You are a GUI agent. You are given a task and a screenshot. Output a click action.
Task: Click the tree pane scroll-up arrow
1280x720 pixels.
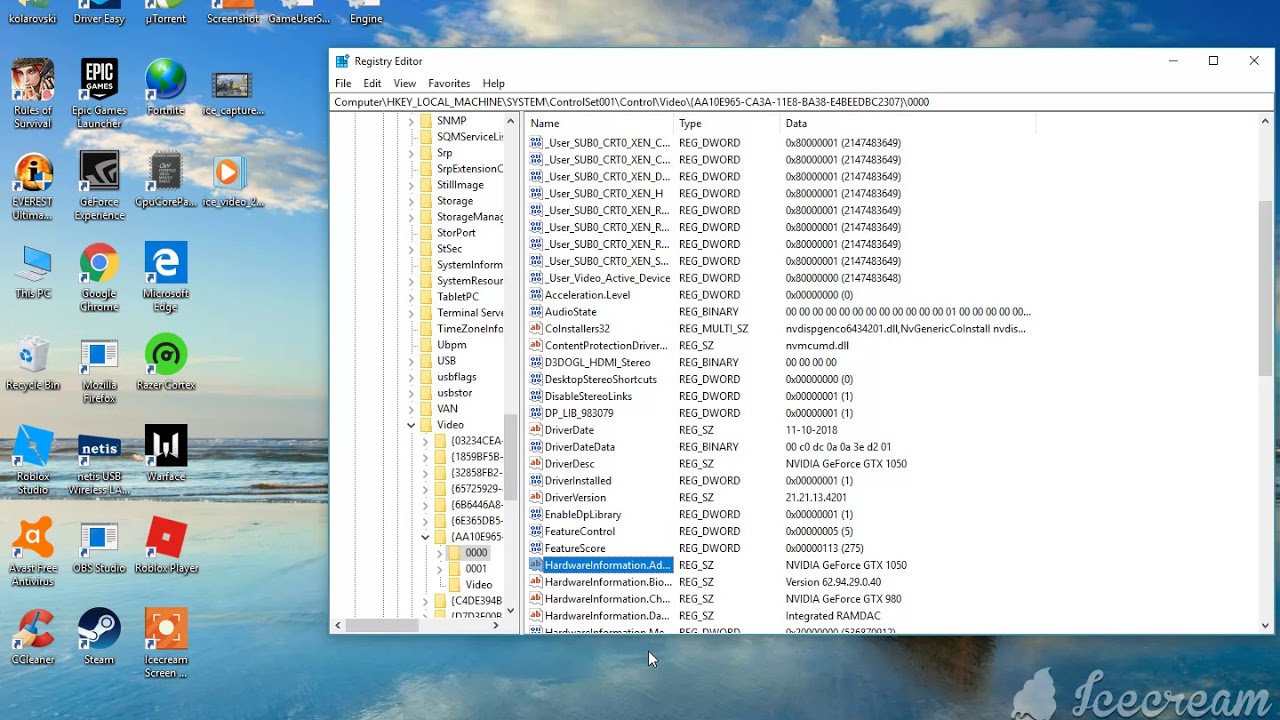(511, 121)
